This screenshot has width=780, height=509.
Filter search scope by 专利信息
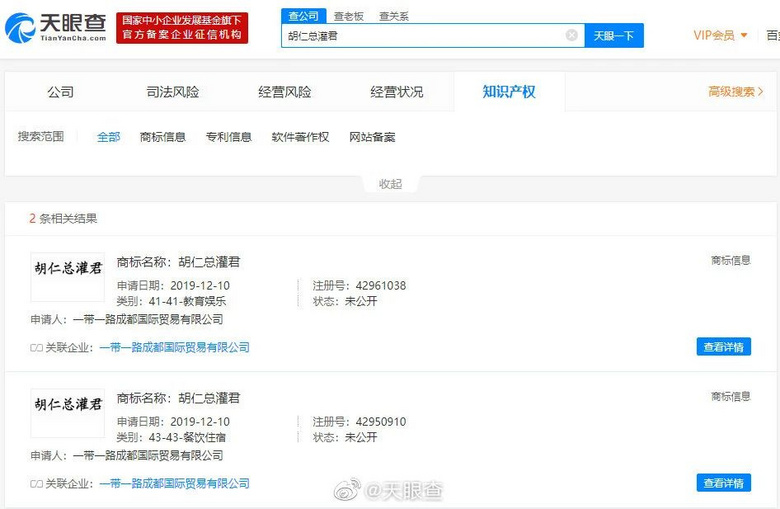tap(228, 137)
